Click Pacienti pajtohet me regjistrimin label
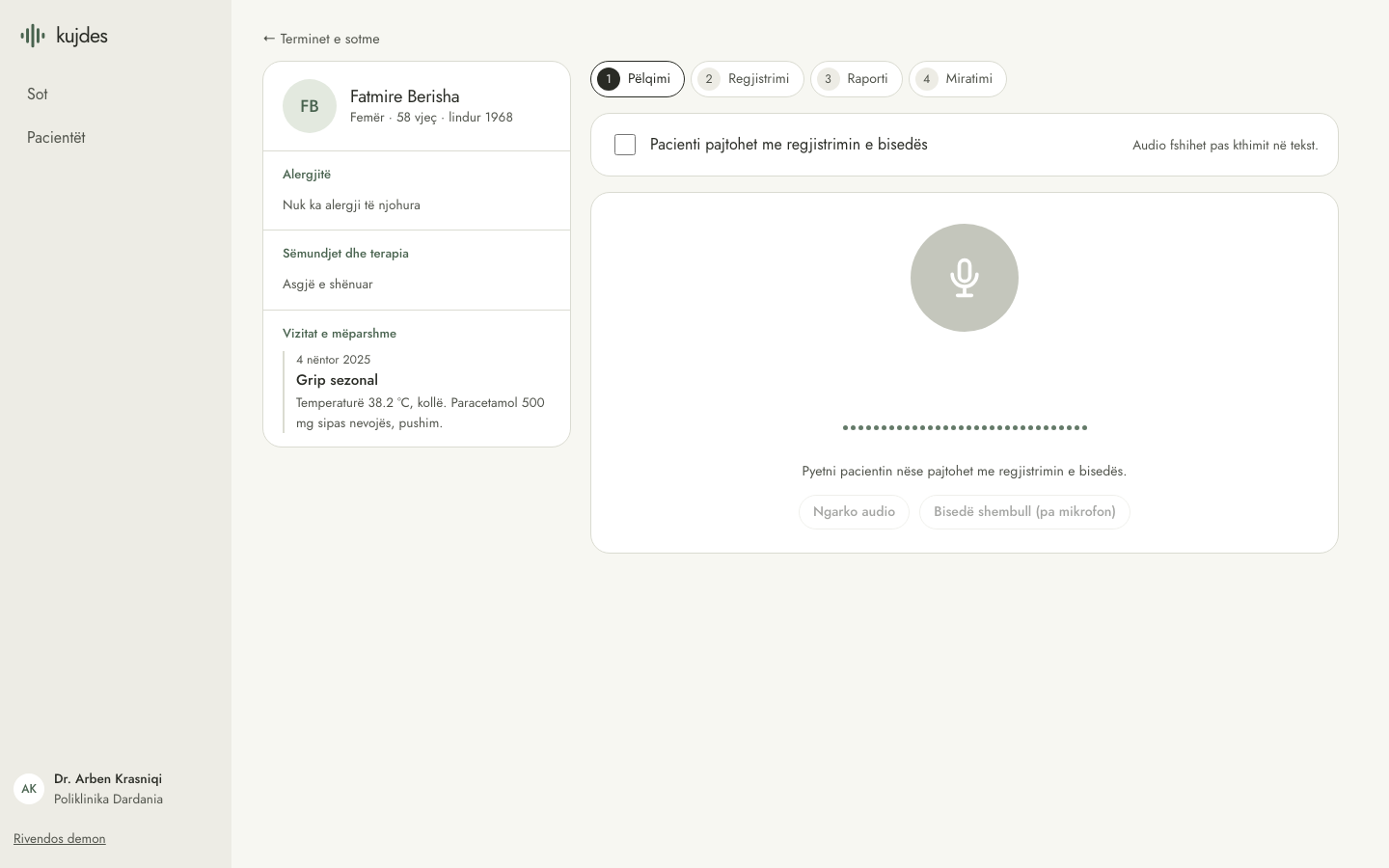1389x868 pixels. click(x=789, y=145)
